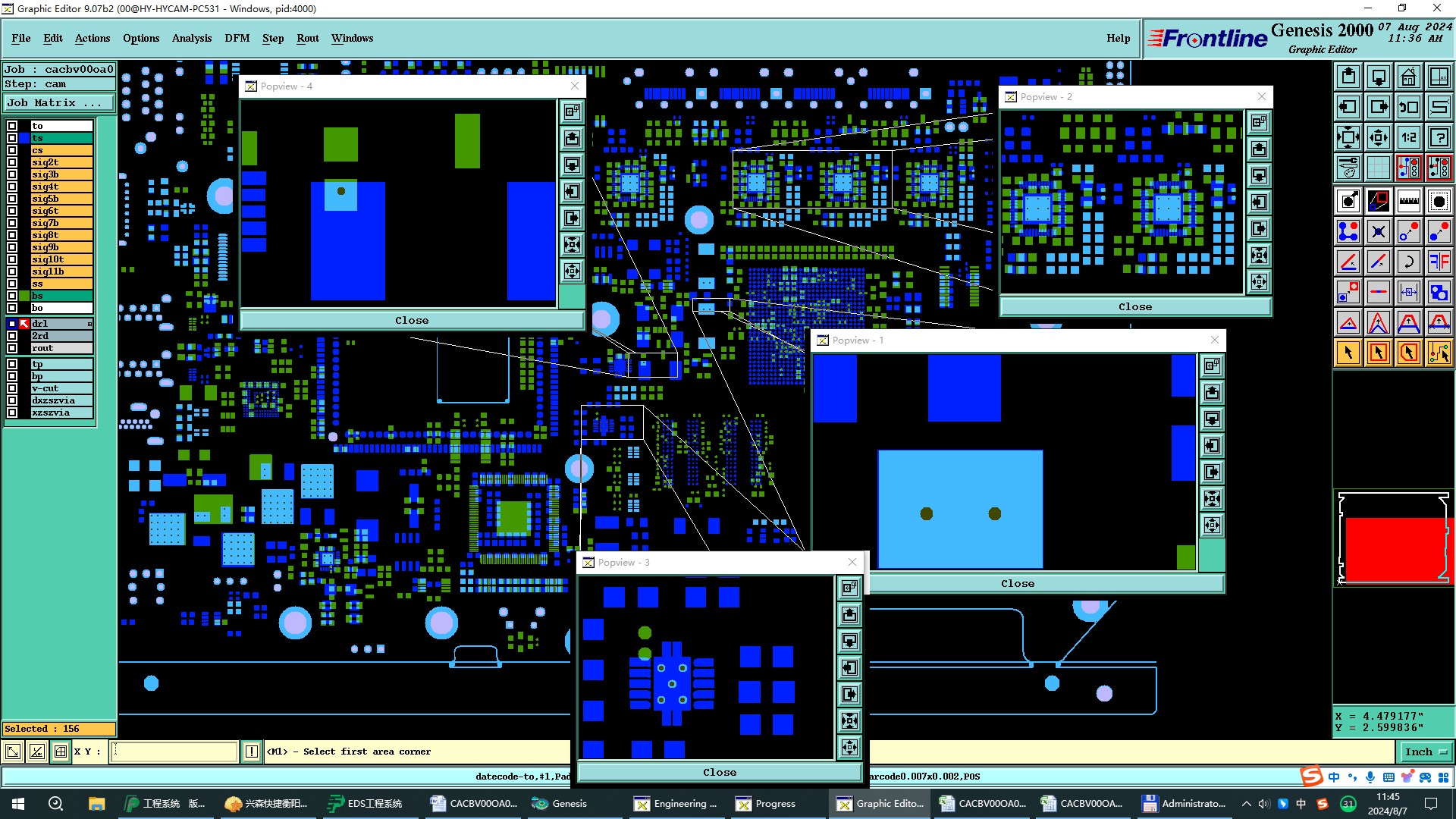Open the Options menu
The width and height of the screenshot is (1456, 819).
[141, 38]
